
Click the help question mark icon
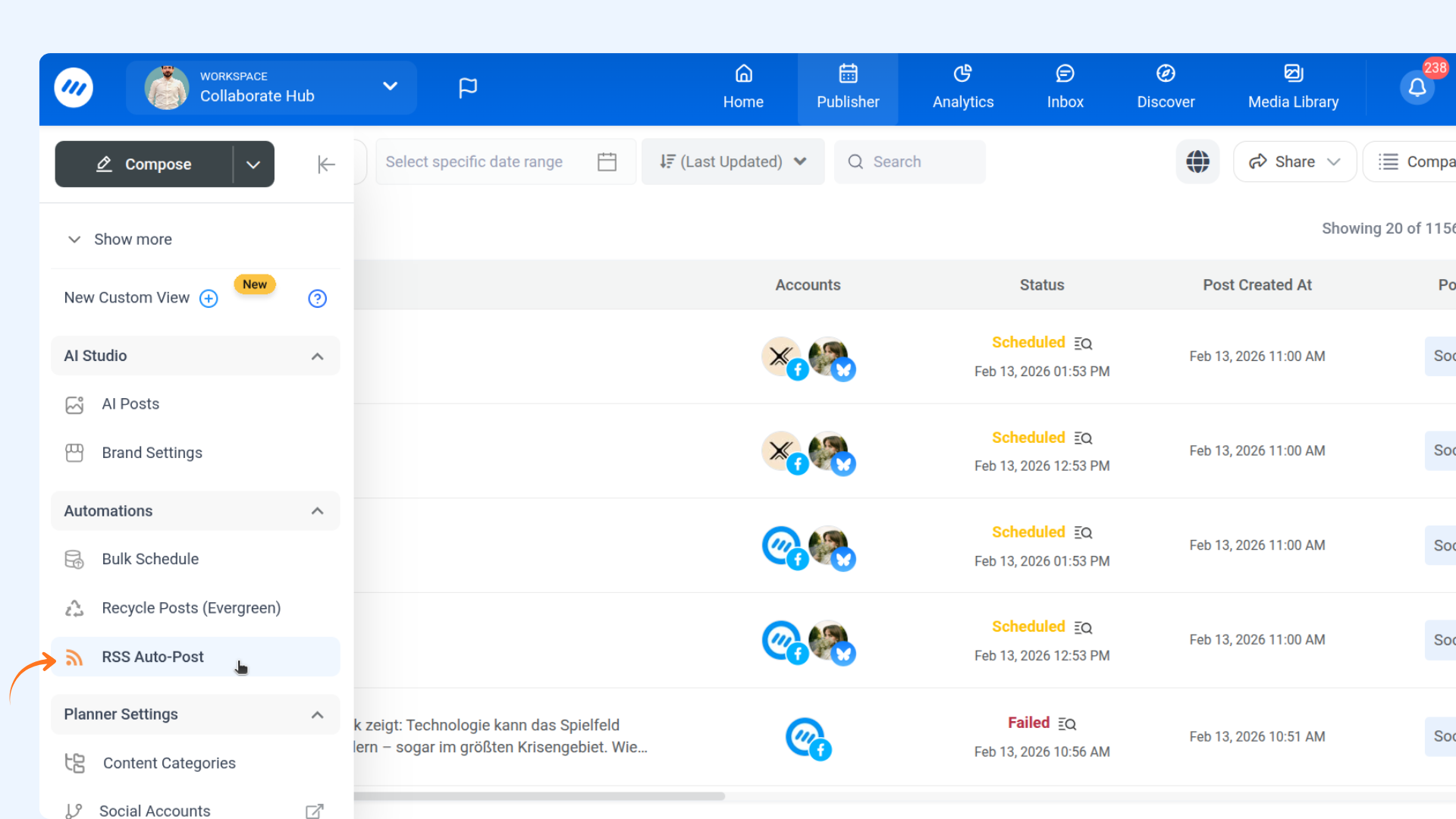pyautogui.click(x=317, y=299)
